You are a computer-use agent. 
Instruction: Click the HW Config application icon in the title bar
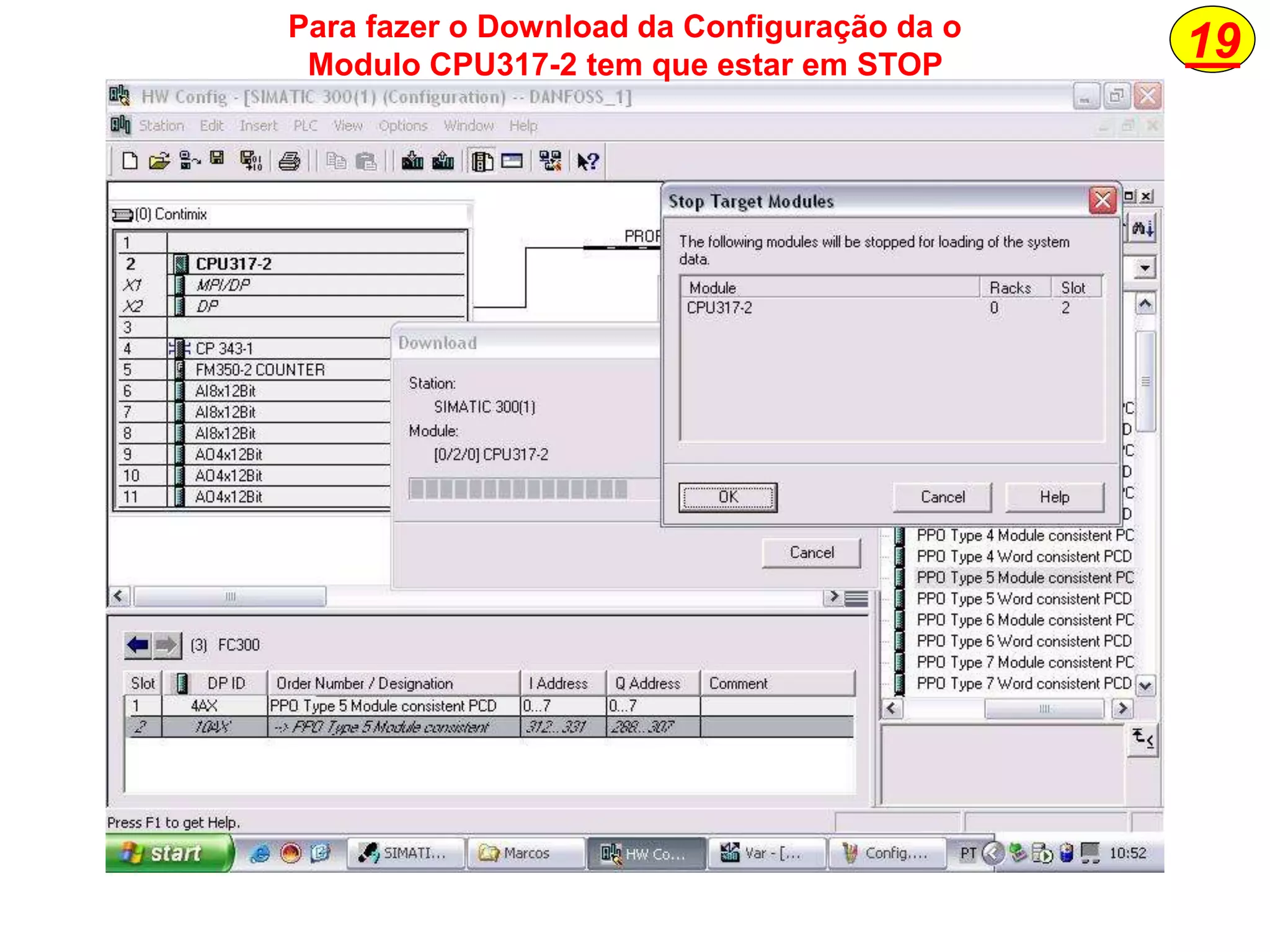coord(119,96)
